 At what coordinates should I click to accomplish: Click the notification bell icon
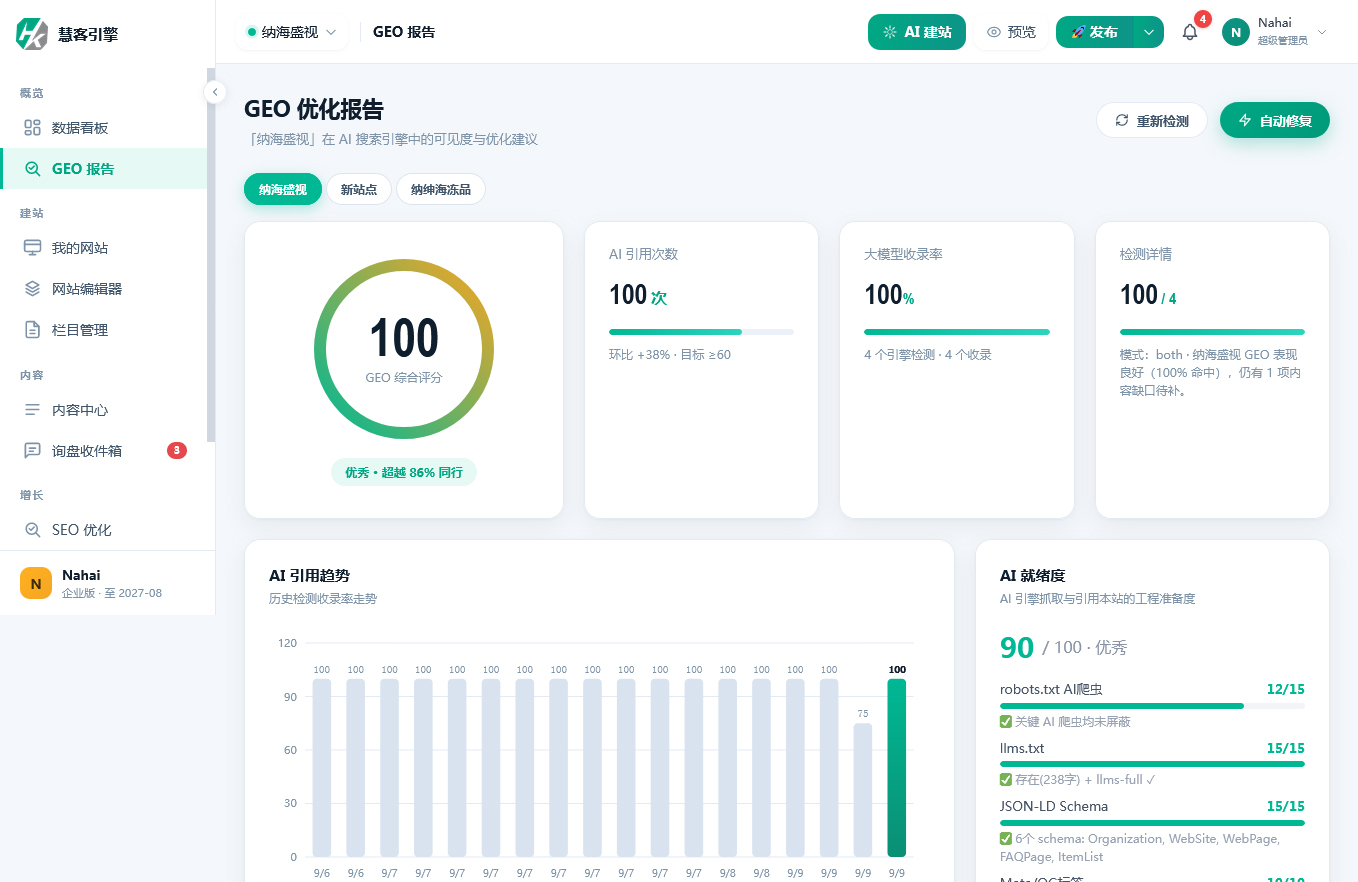pos(1190,32)
